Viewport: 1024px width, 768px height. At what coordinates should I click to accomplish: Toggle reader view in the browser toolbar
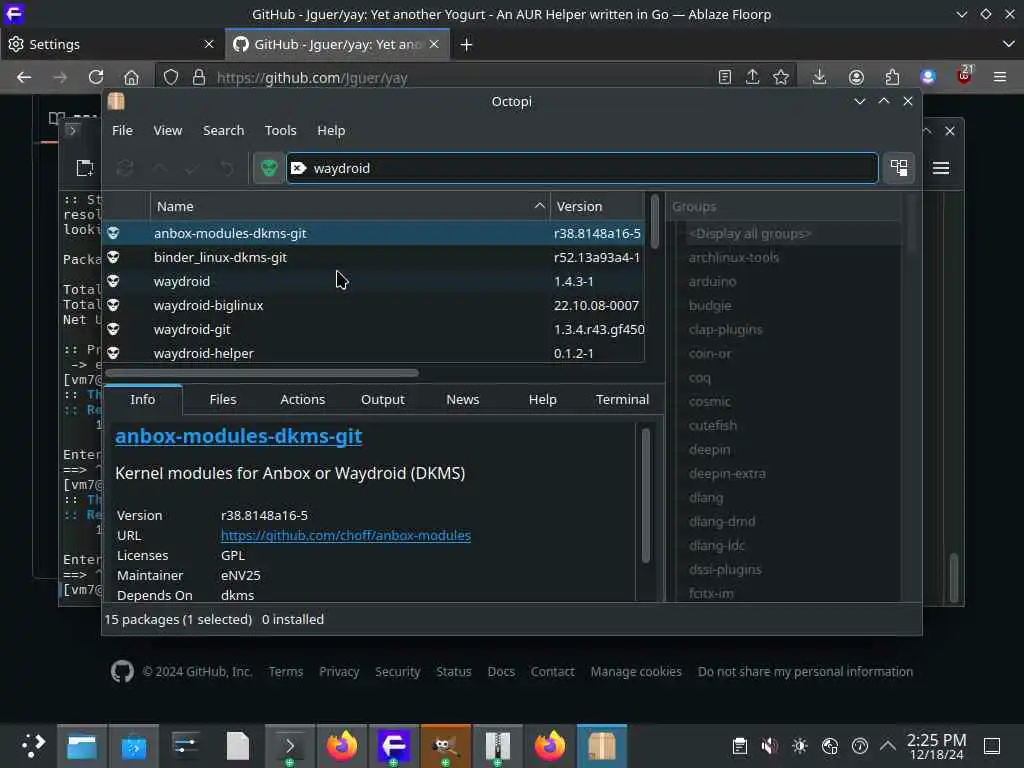tap(724, 77)
